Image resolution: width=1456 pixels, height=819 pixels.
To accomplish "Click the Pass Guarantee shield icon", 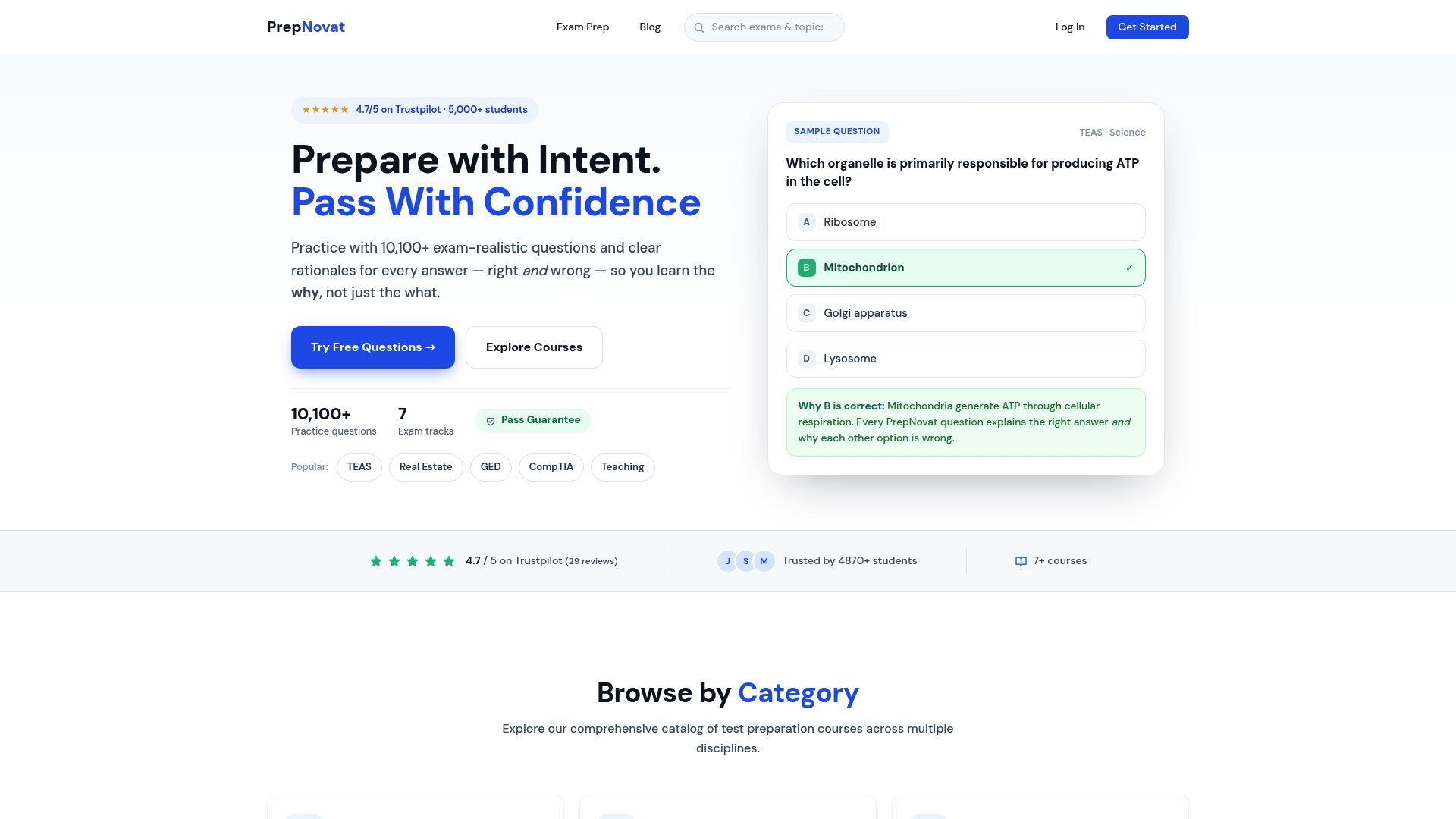I will coord(491,421).
